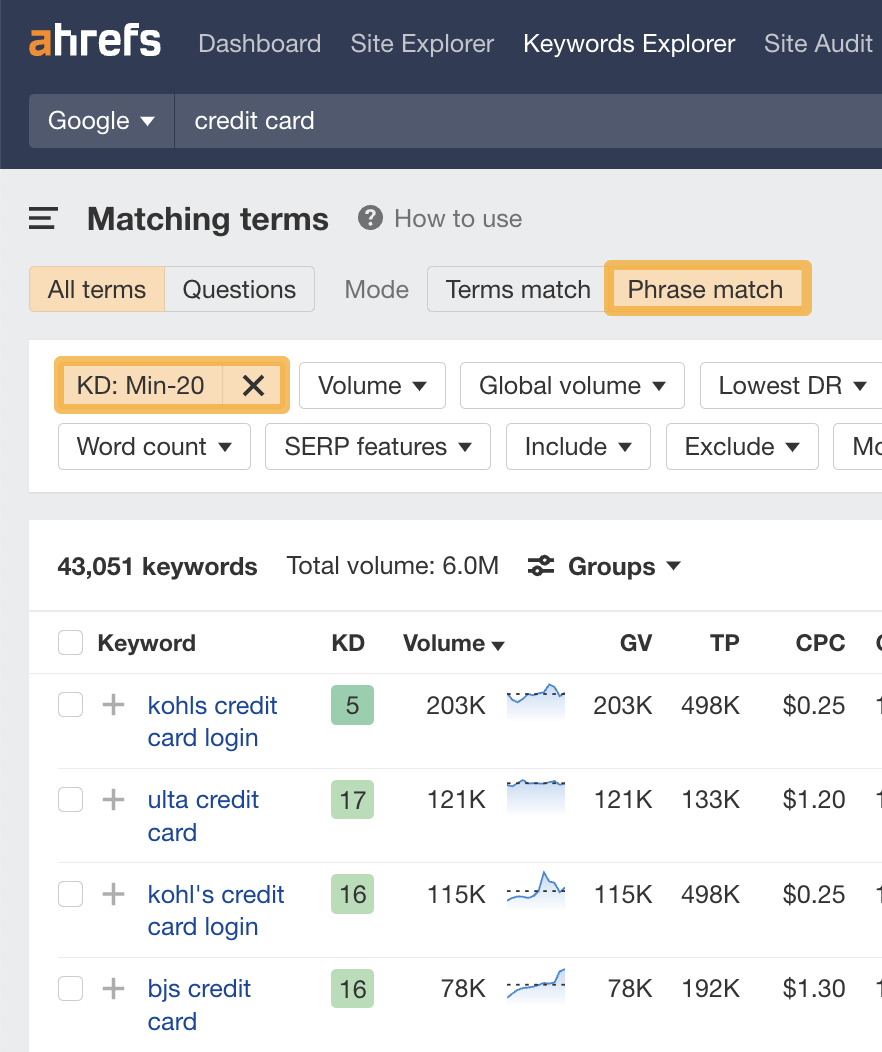Add kohls credit card login to a list

click(112, 705)
